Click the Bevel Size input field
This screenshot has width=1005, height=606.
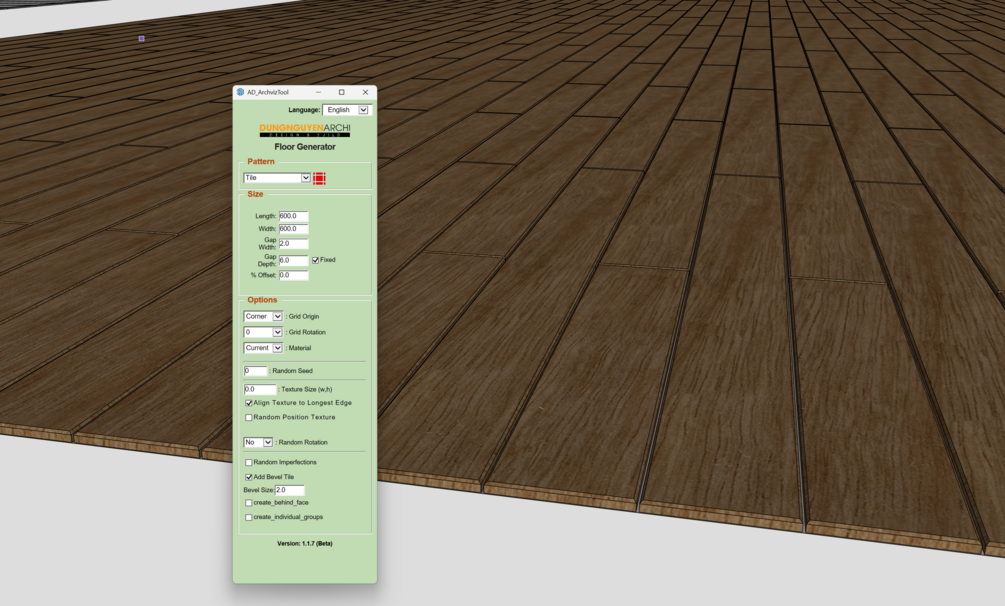point(290,490)
